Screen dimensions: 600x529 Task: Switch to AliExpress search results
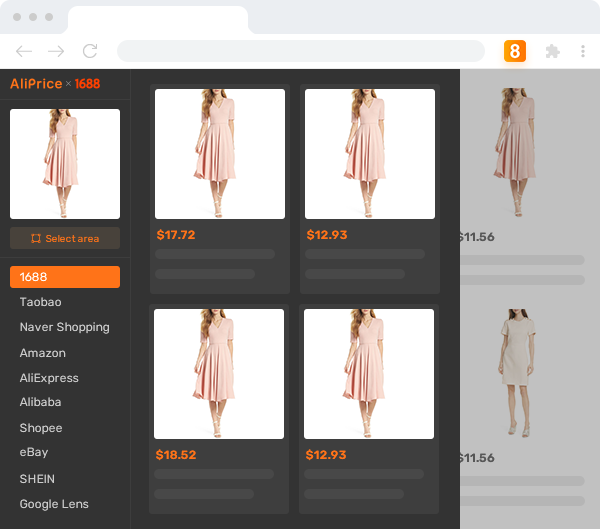[x=49, y=378]
